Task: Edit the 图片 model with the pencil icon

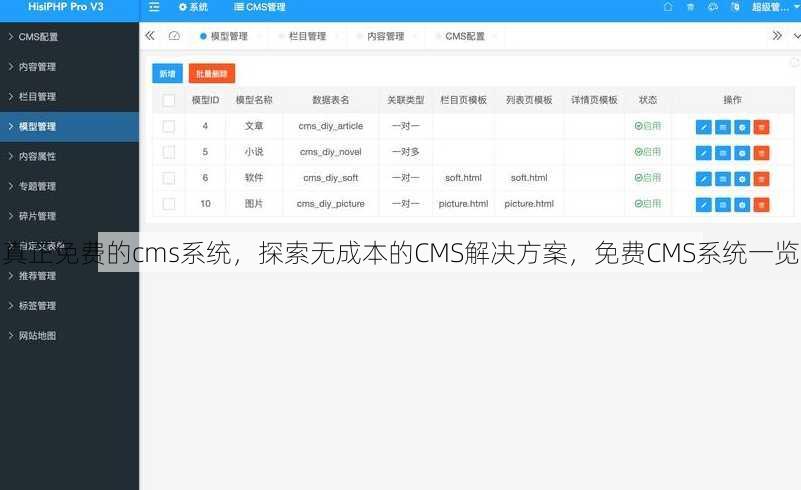Action: (703, 205)
